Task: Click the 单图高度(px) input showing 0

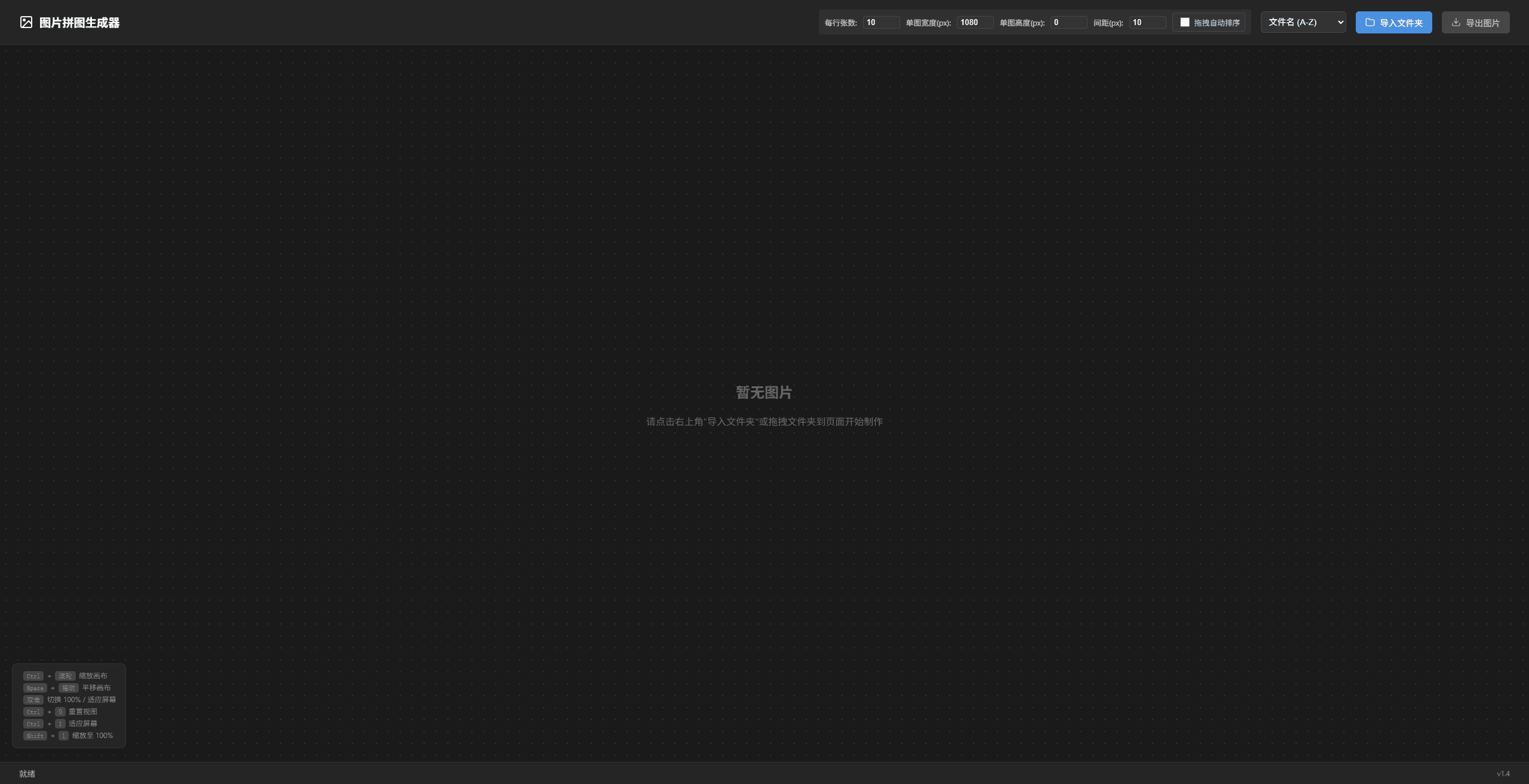Action: click(x=1069, y=23)
